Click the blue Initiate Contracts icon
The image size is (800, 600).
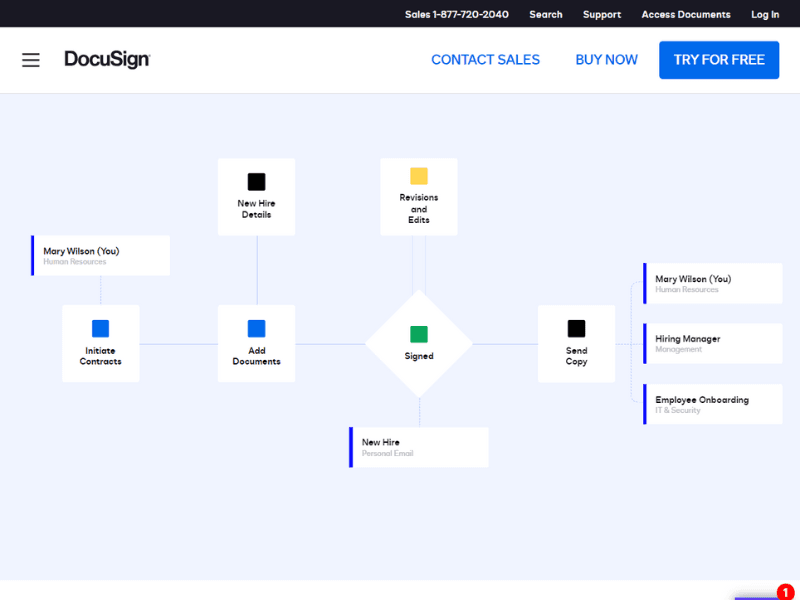(100, 327)
